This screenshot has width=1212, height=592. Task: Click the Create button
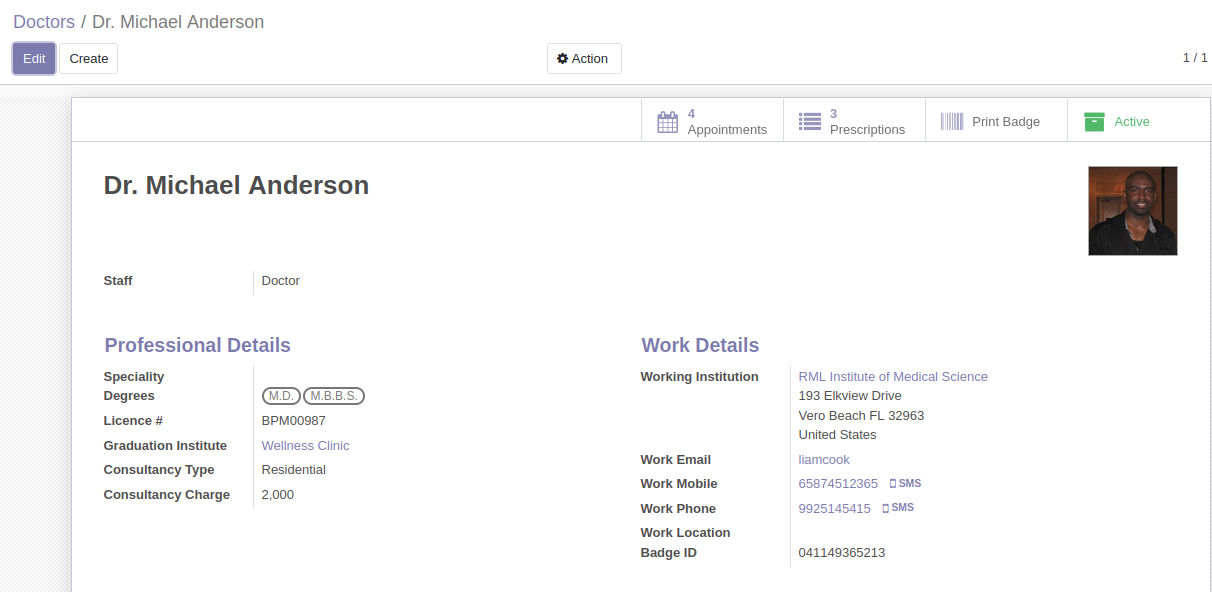coord(88,58)
